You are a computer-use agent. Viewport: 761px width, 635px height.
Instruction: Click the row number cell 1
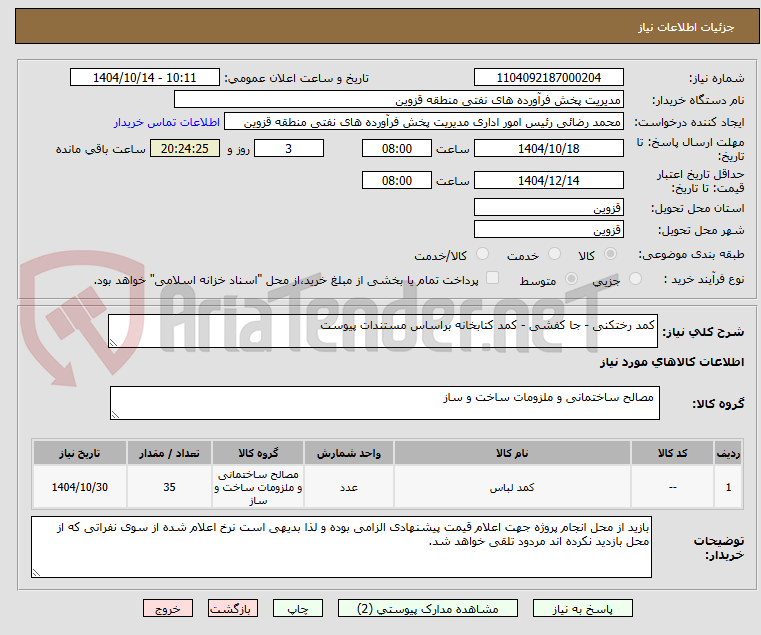point(728,487)
